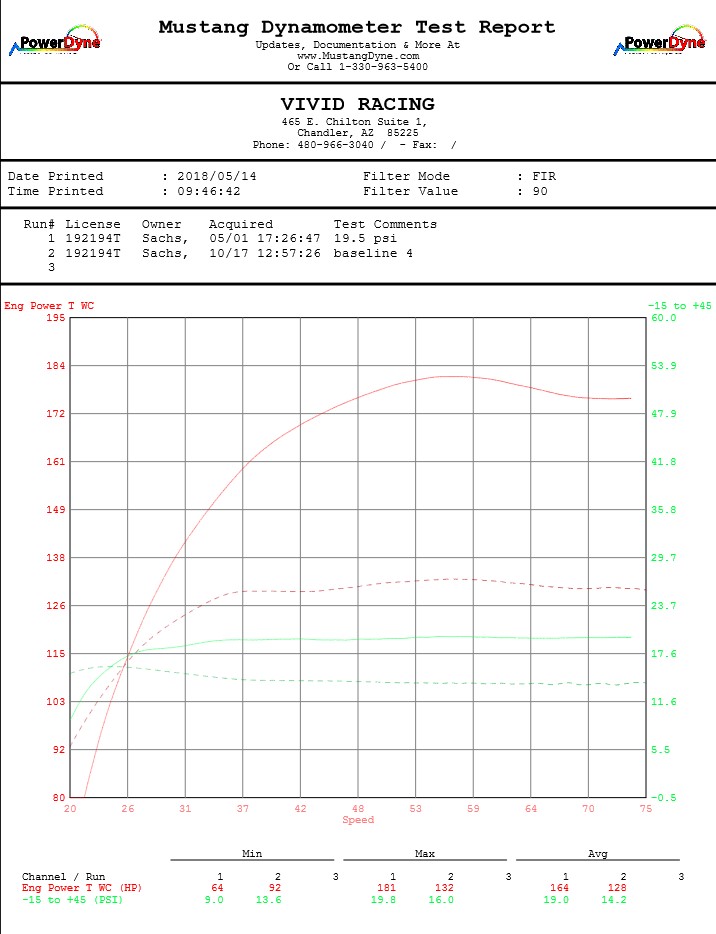Click the red Eng Power T WC axis label

pyautogui.click(x=49, y=305)
